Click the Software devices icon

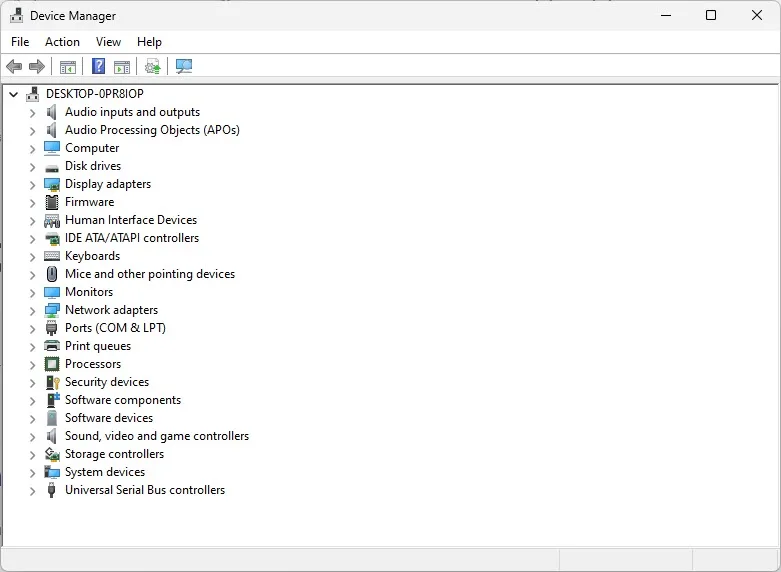click(52, 418)
